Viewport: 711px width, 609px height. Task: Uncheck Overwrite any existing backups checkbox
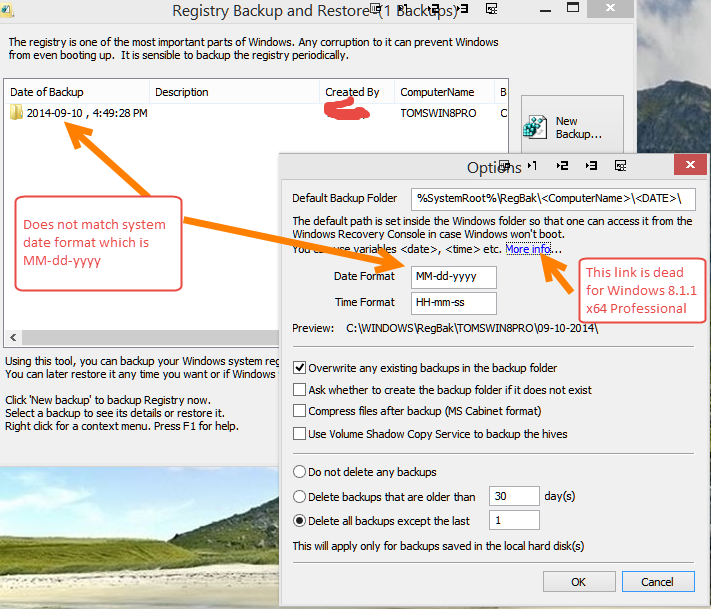(x=300, y=368)
